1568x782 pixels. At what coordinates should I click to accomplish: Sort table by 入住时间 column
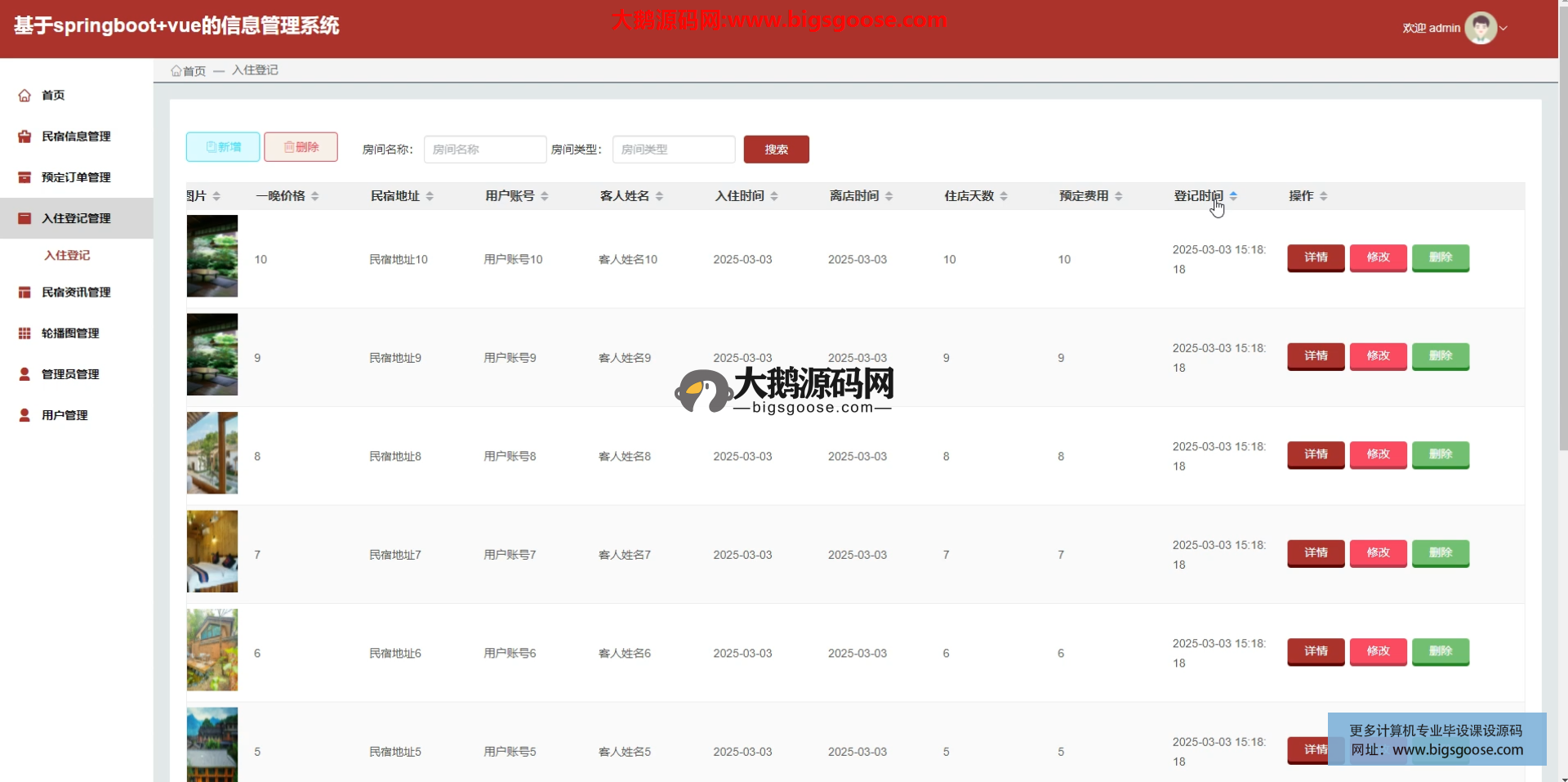(773, 196)
